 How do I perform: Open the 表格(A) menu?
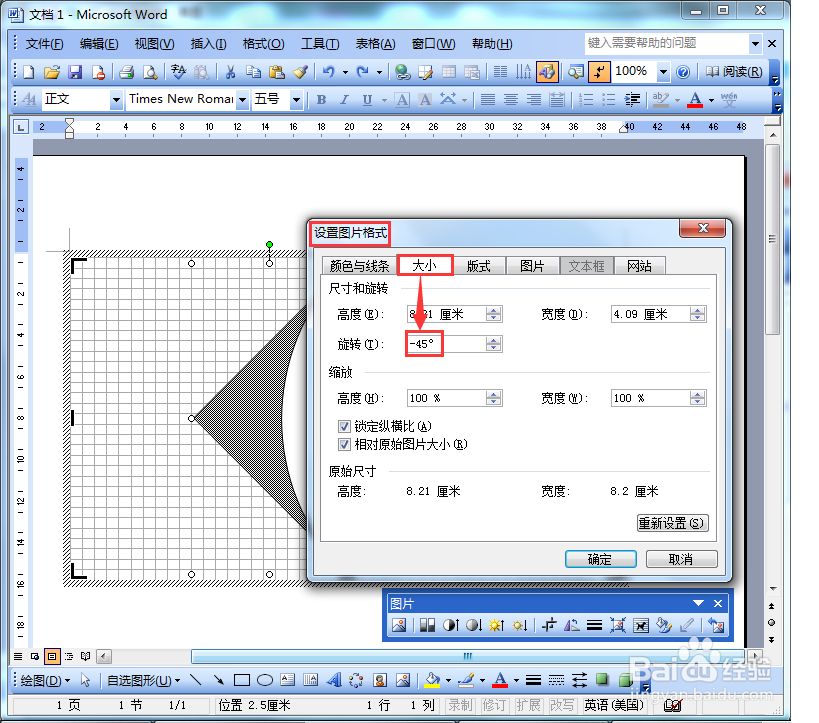click(375, 44)
